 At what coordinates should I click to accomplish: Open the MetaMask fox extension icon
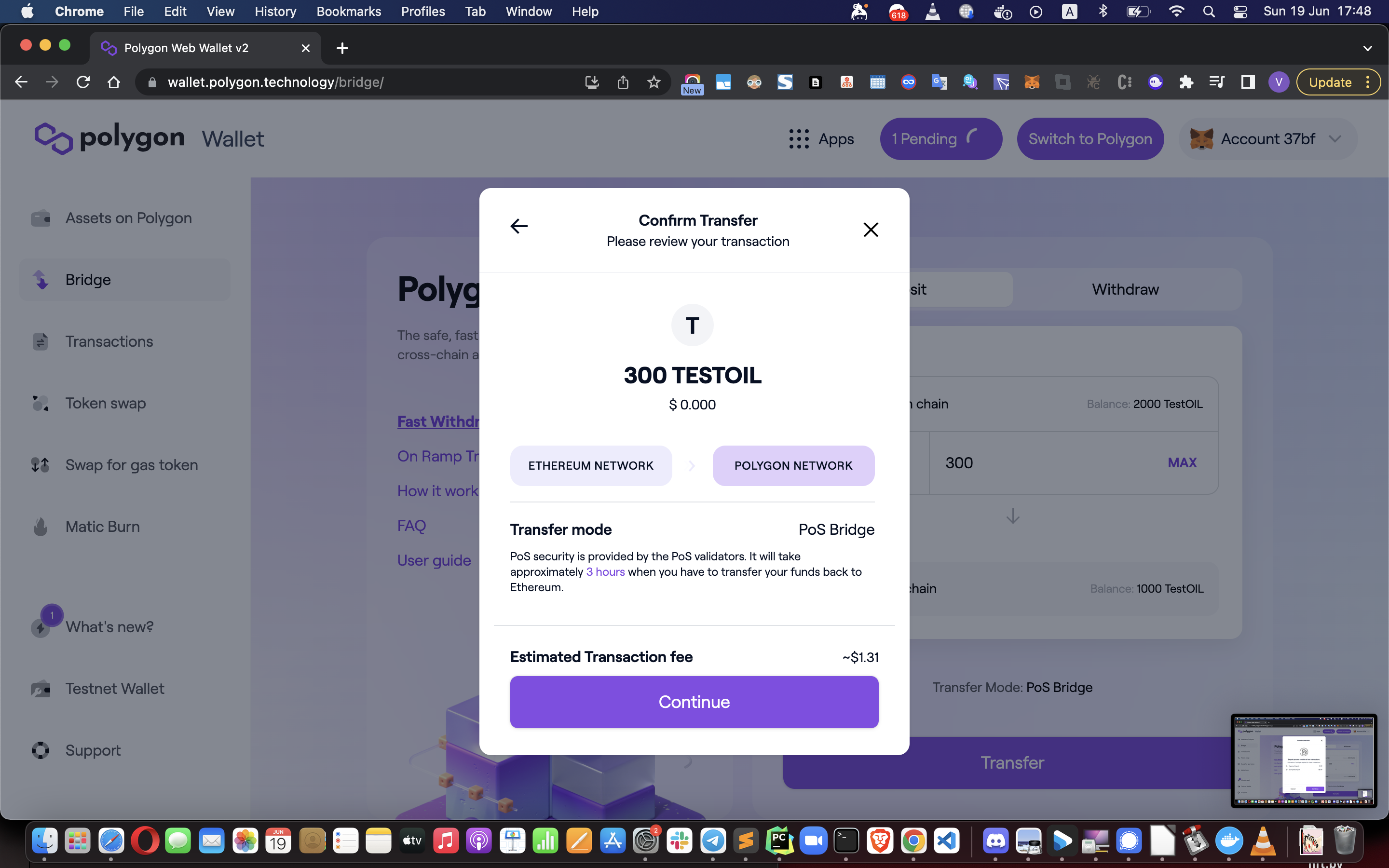(1032, 82)
